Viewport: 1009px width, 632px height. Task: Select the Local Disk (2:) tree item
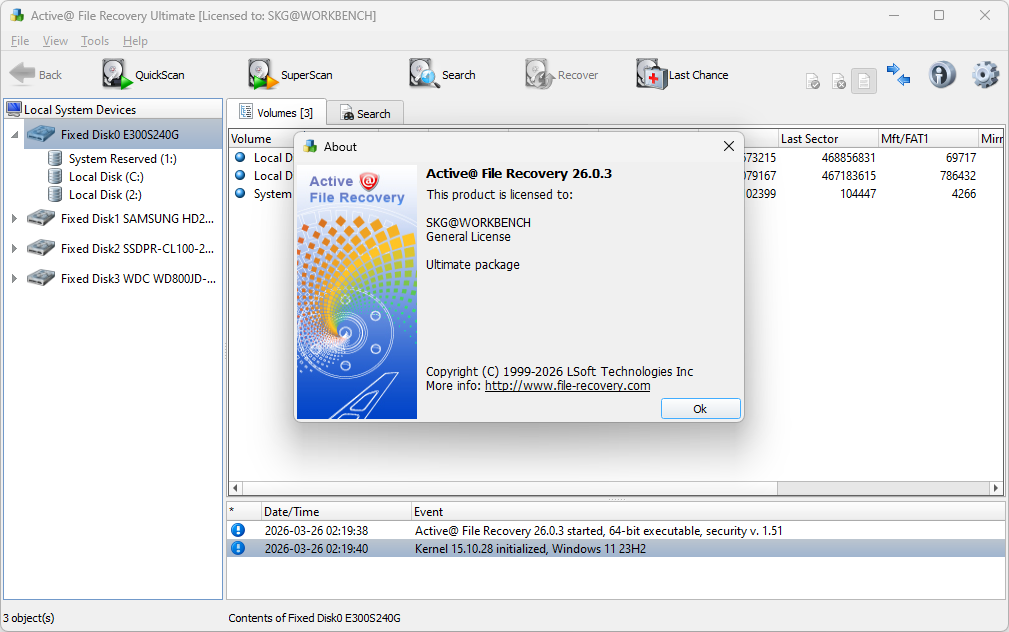[105, 194]
